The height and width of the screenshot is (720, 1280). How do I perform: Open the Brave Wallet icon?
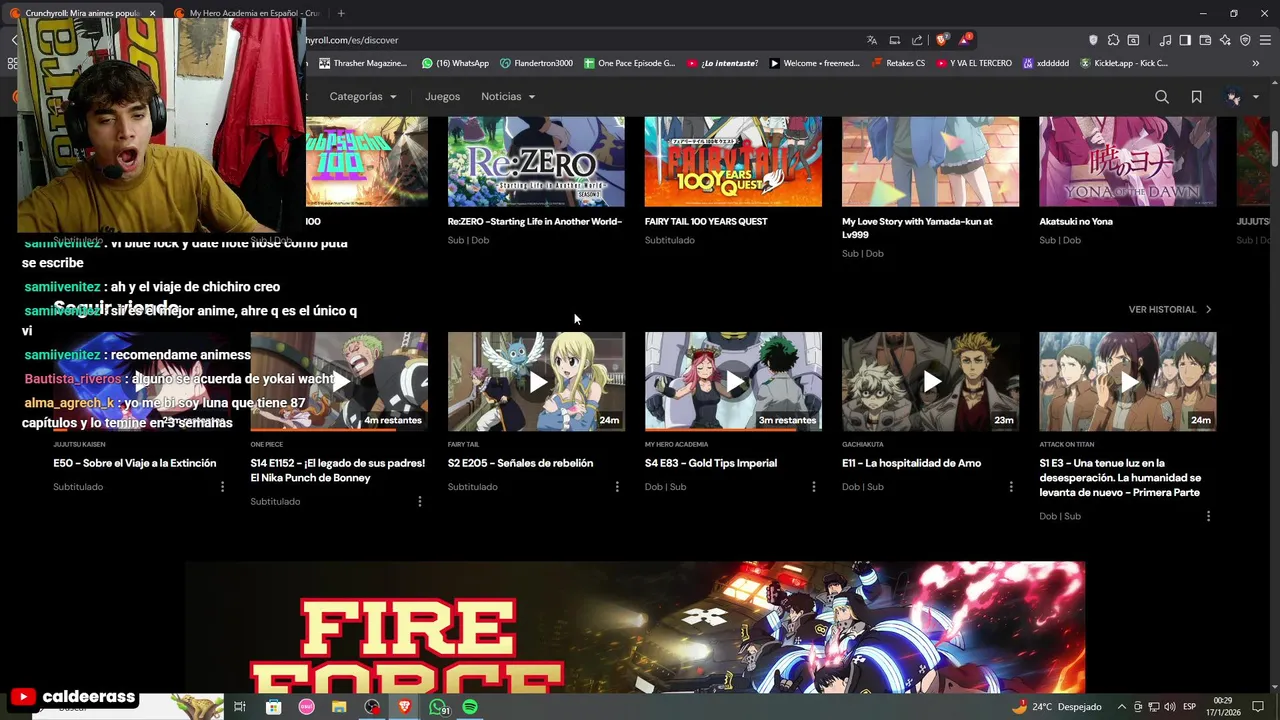1205,40
